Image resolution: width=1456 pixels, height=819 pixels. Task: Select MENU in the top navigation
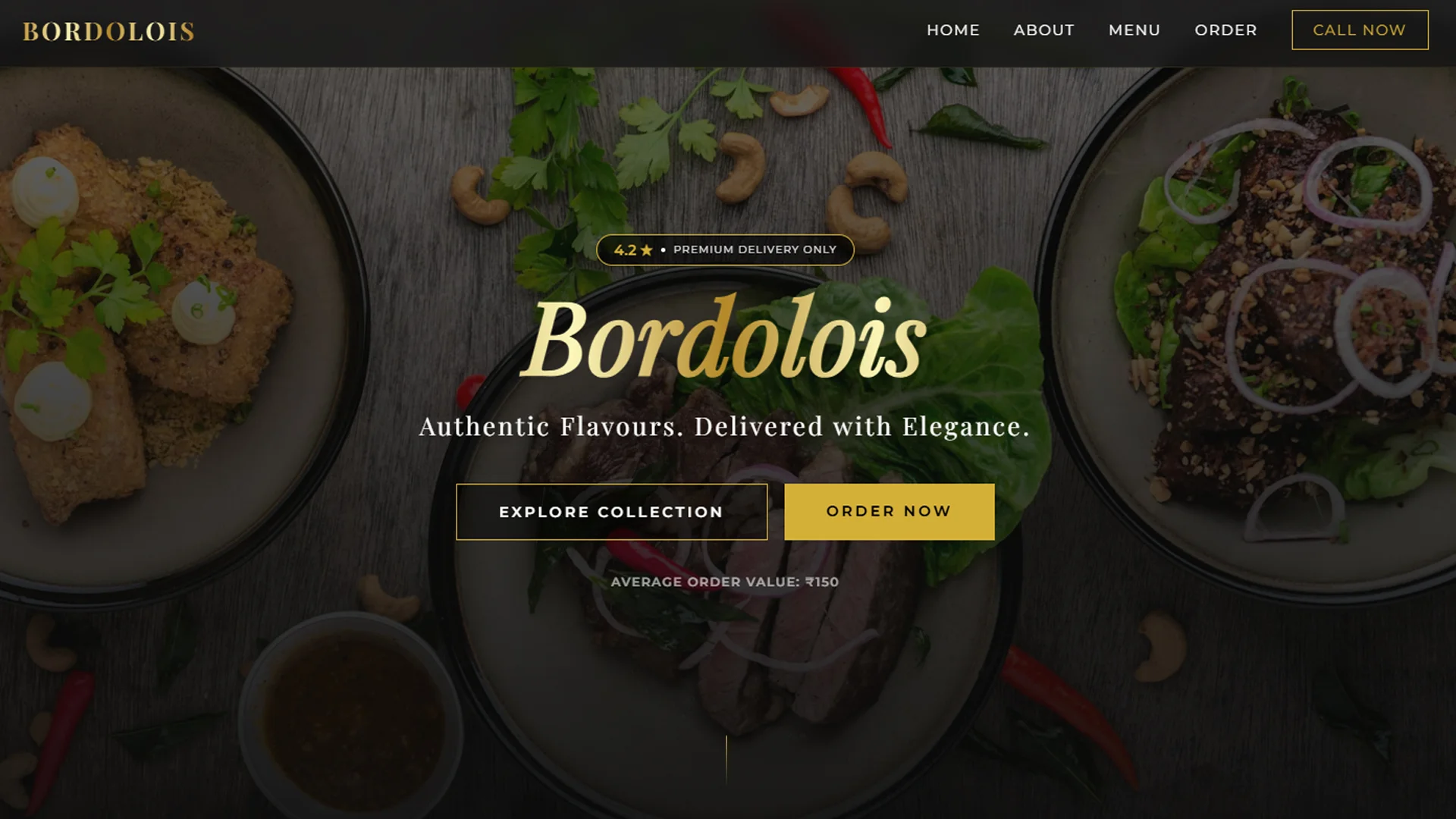tap(1134, 30)
